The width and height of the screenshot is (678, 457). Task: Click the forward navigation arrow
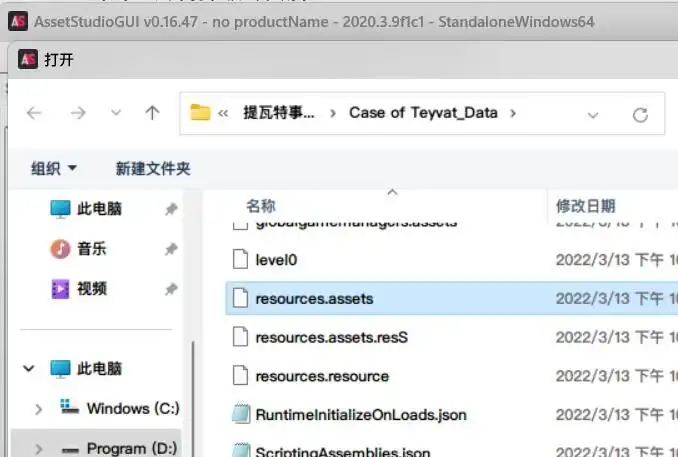click(x=78, y=113)
